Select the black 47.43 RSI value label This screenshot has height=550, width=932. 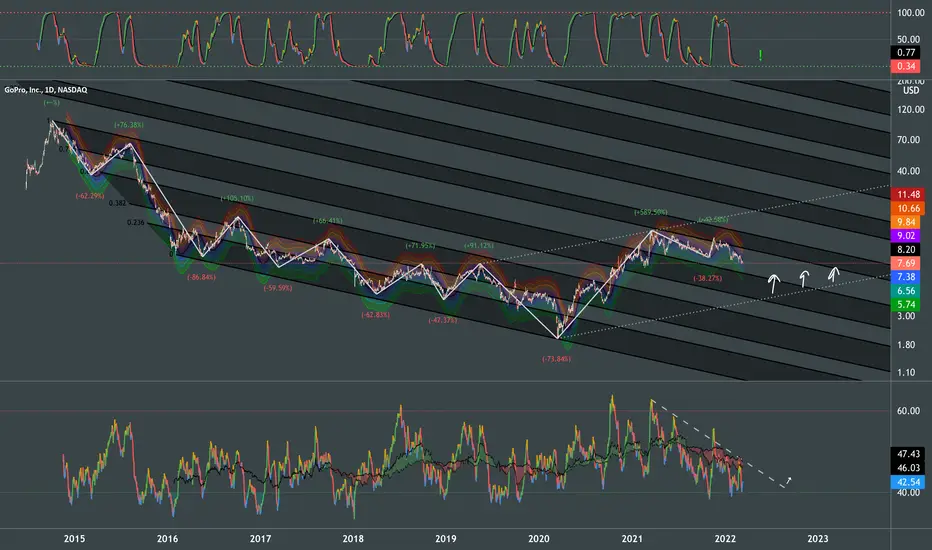point(908,454)
